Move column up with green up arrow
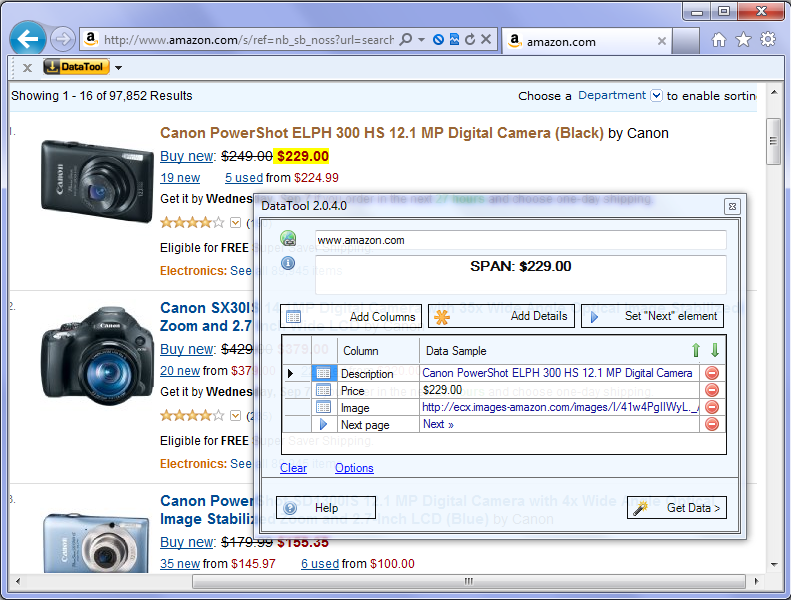 click(x=696, y=350)
